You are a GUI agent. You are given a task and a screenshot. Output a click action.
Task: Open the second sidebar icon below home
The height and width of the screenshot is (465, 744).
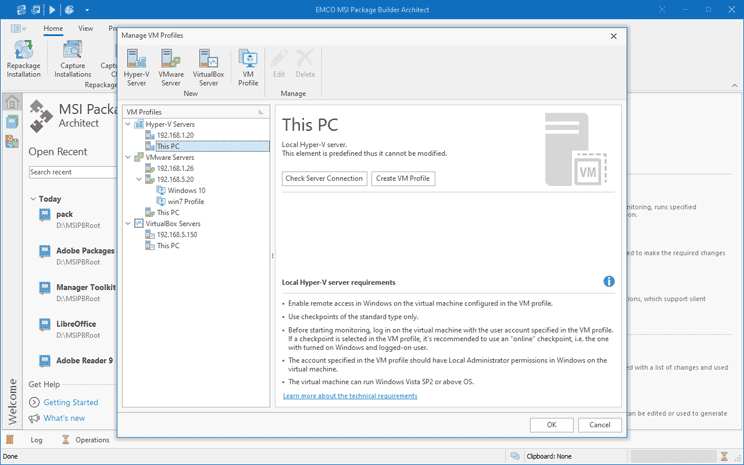click(x=12, y=121)
